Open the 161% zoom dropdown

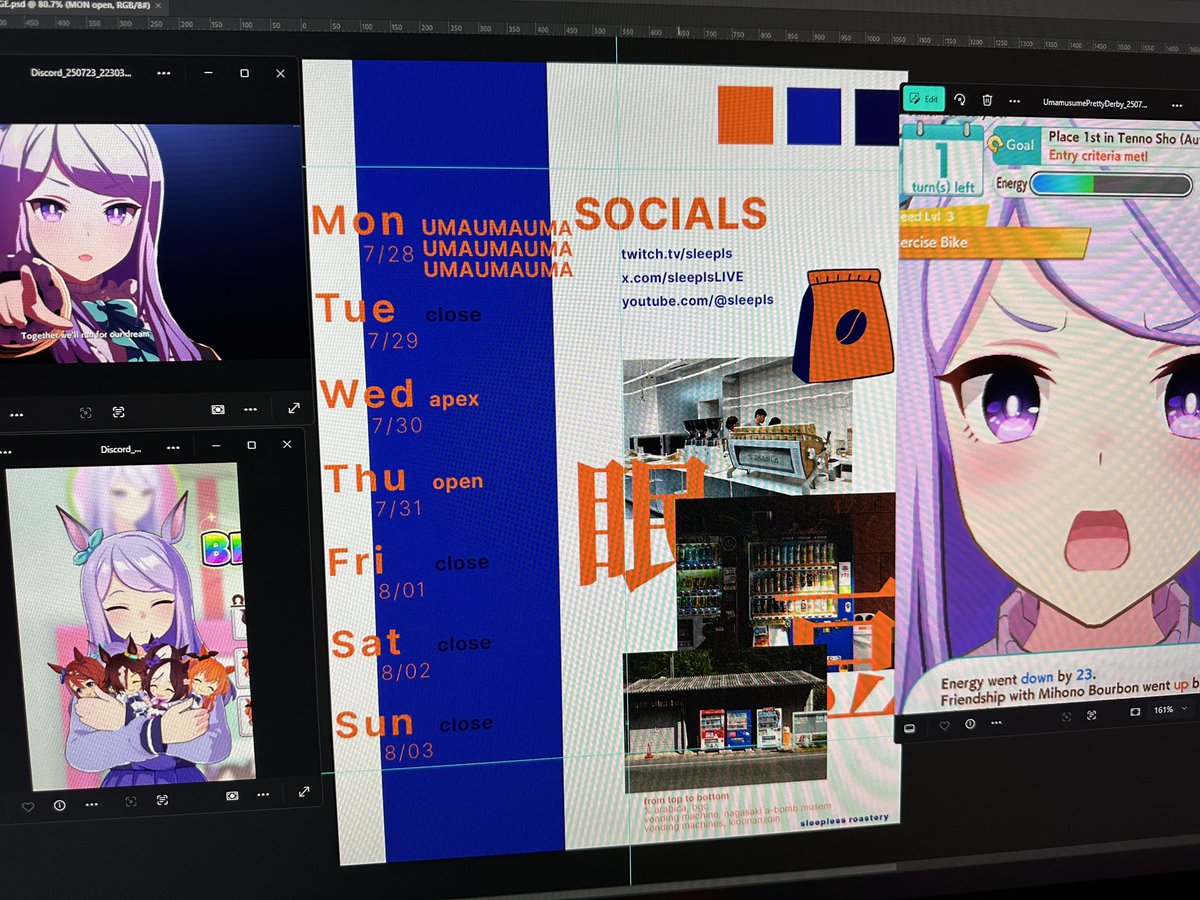point(1170,709)
